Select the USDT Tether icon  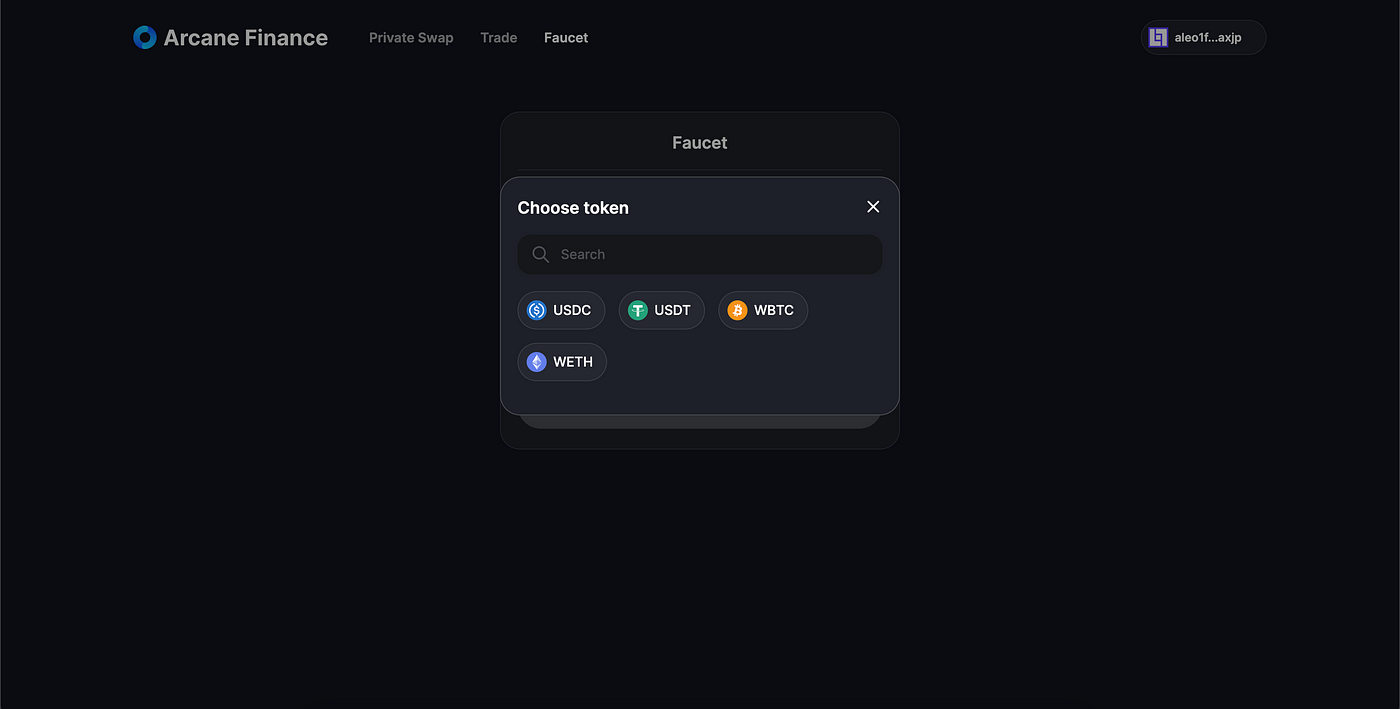pyautogui.click(x=637, y=310)
